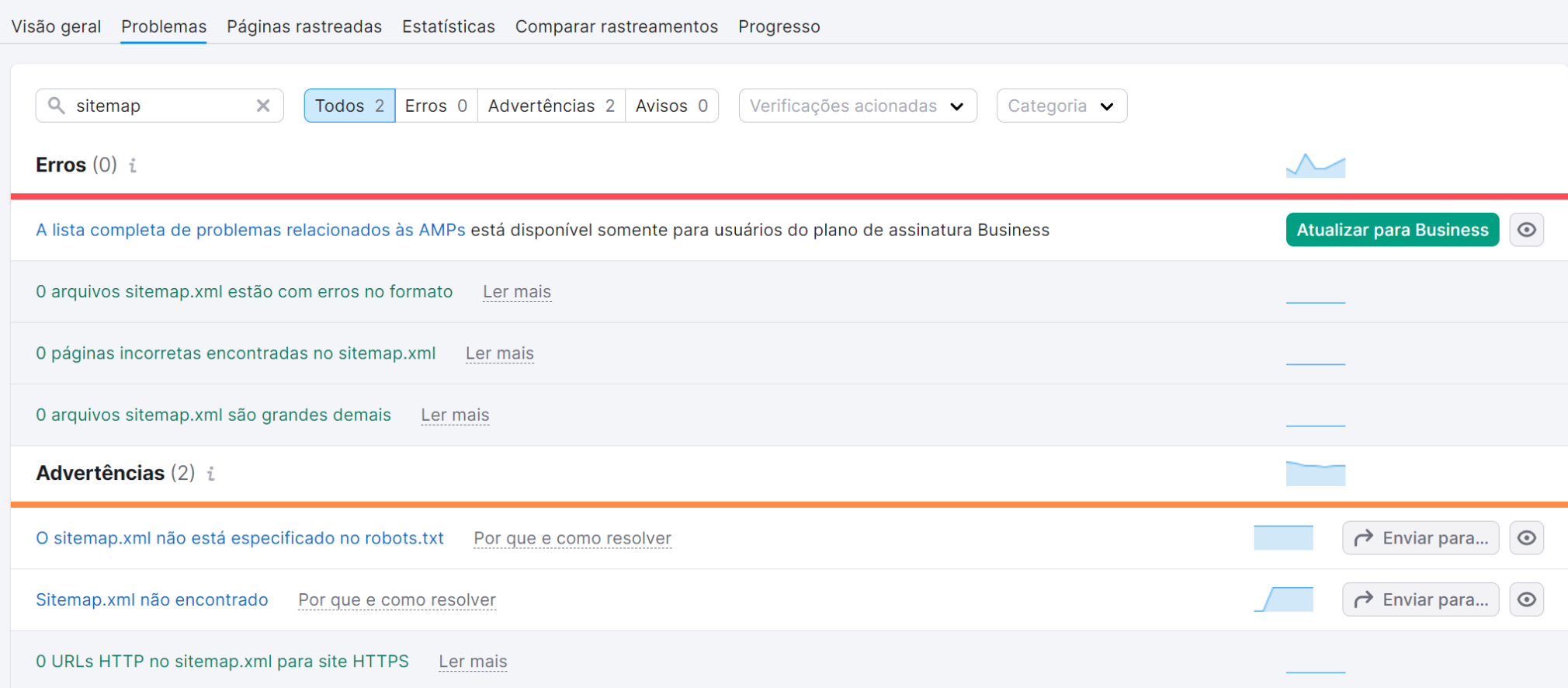Filter by Advertências 2
Viewport: 1568px width, 688px height.
pos(551,106)
